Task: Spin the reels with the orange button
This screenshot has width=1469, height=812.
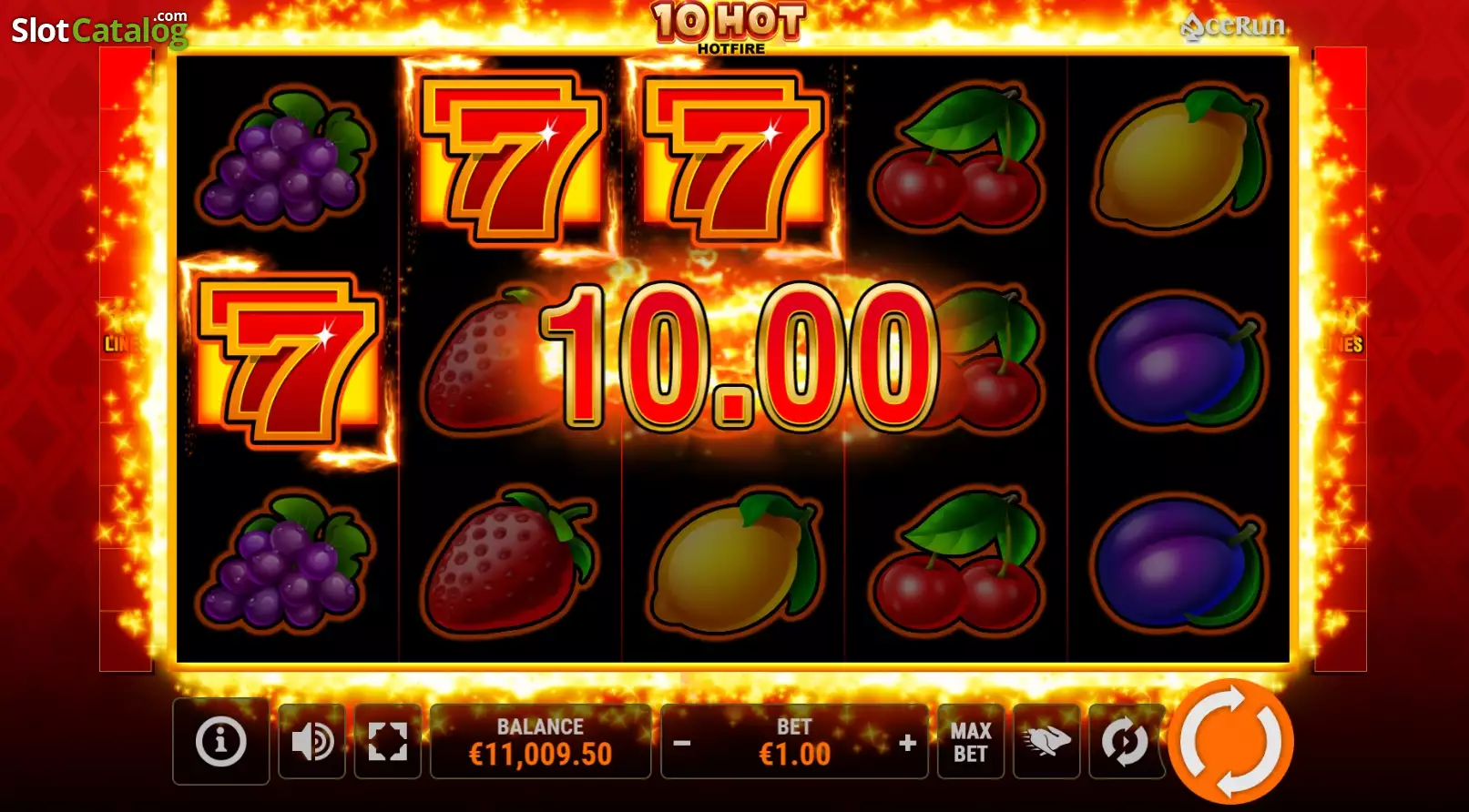Action: [x=1230, y=741]
